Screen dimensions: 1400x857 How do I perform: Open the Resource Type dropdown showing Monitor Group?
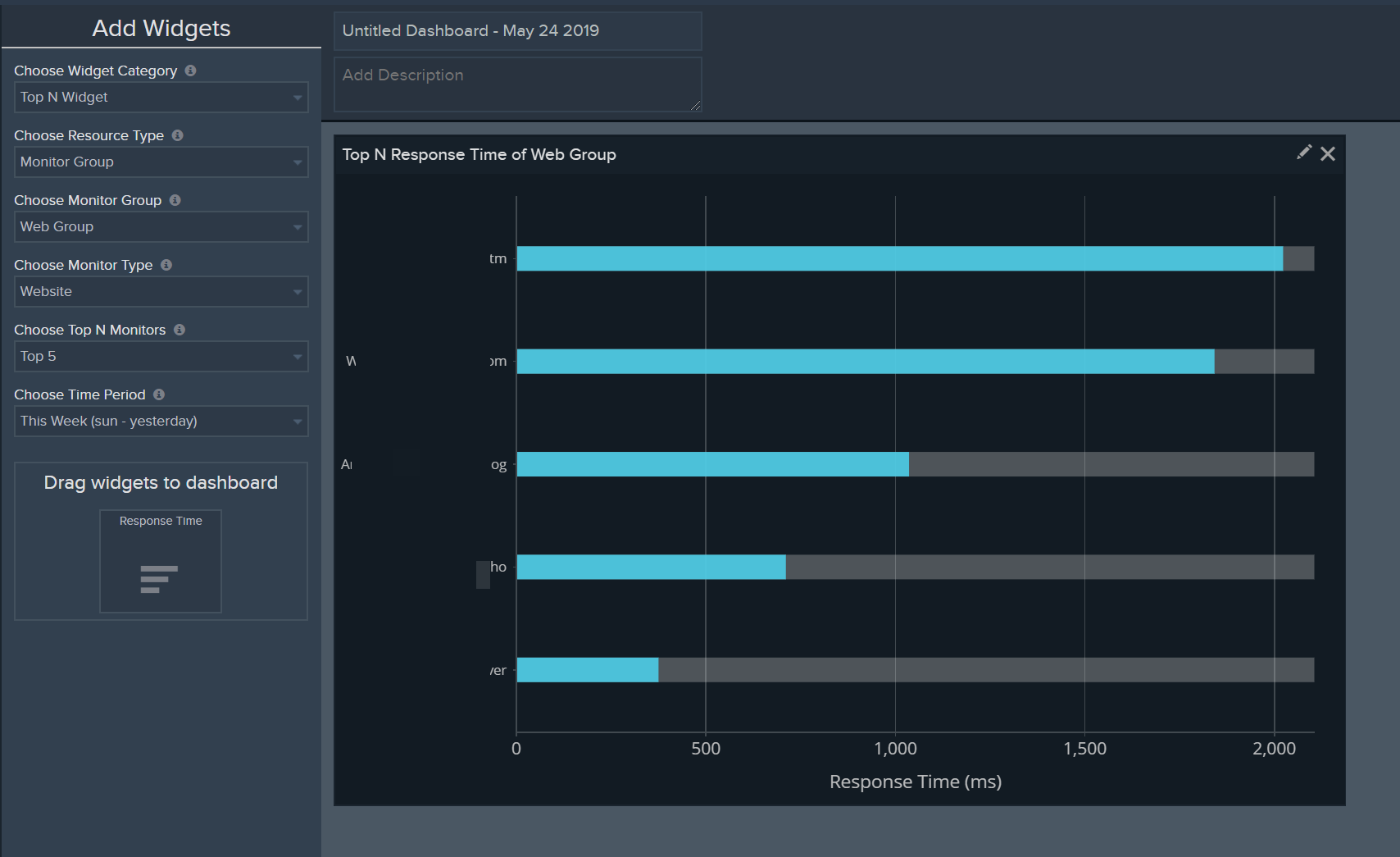[x=161, y=162]
